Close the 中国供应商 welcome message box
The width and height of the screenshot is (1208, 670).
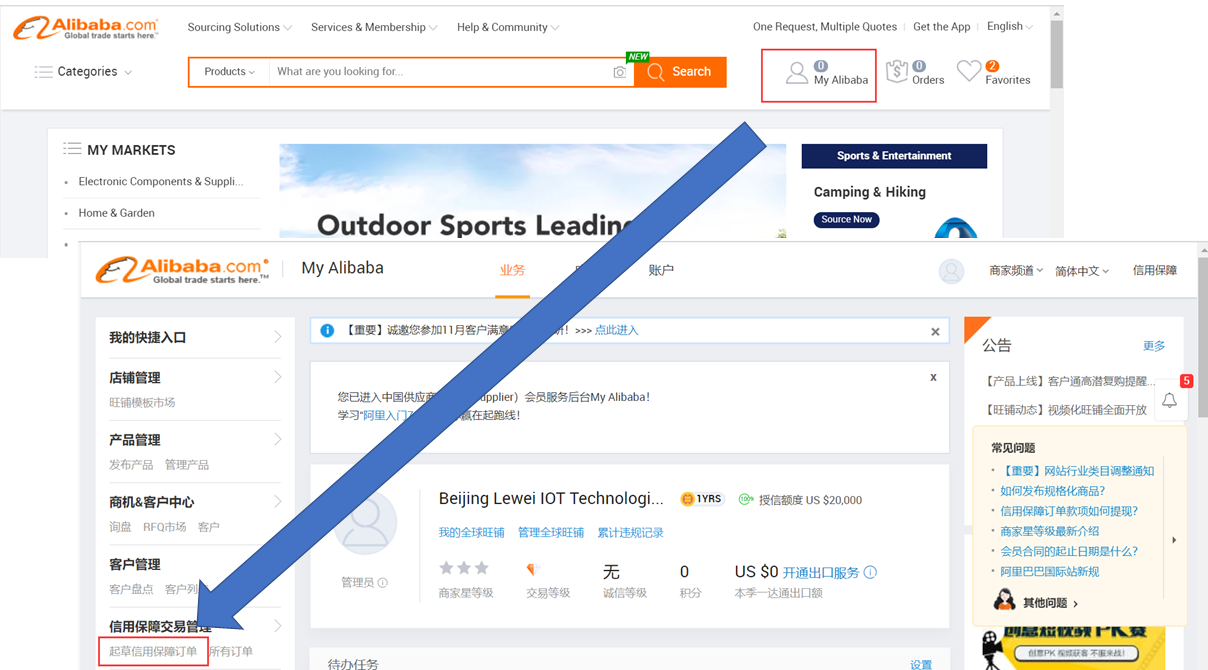933,377
